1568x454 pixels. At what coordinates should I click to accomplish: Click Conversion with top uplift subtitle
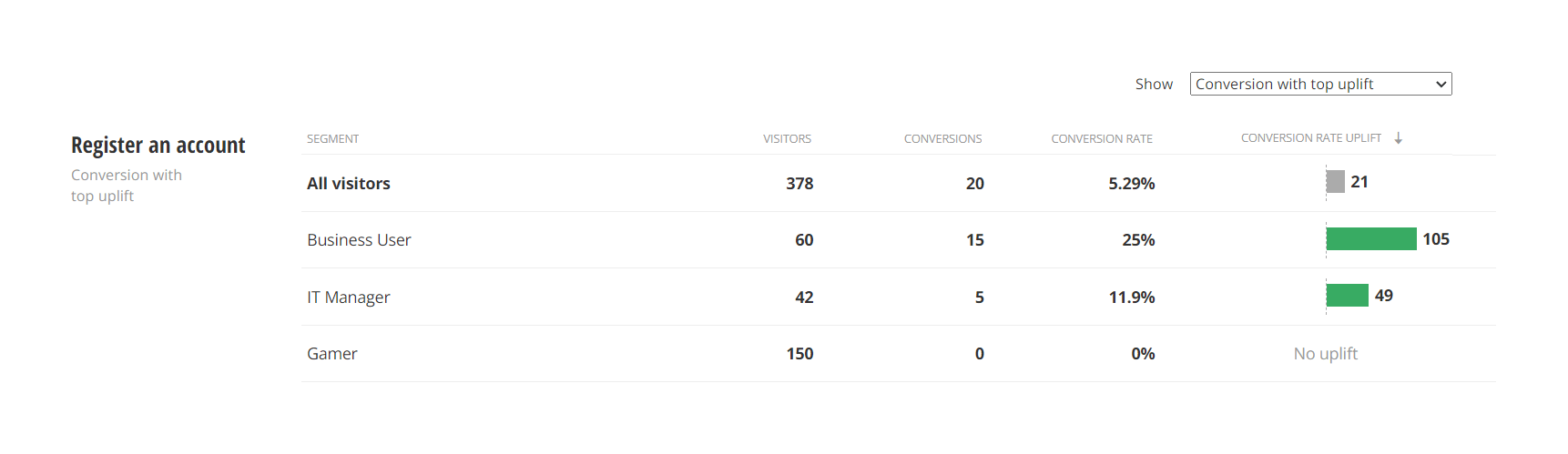pos(127,185)
